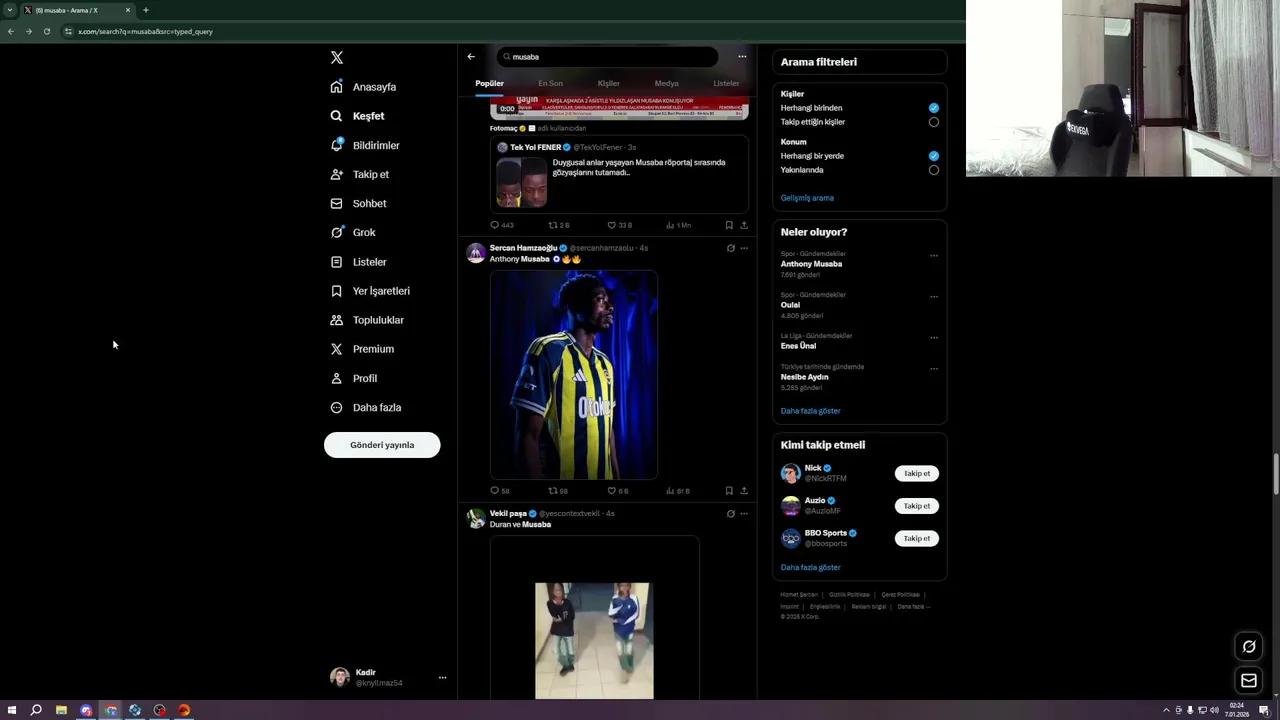The height and width of the screenshot is (720, 1280).
Task: Click the X logo icon
Action: tap(337, 58)
